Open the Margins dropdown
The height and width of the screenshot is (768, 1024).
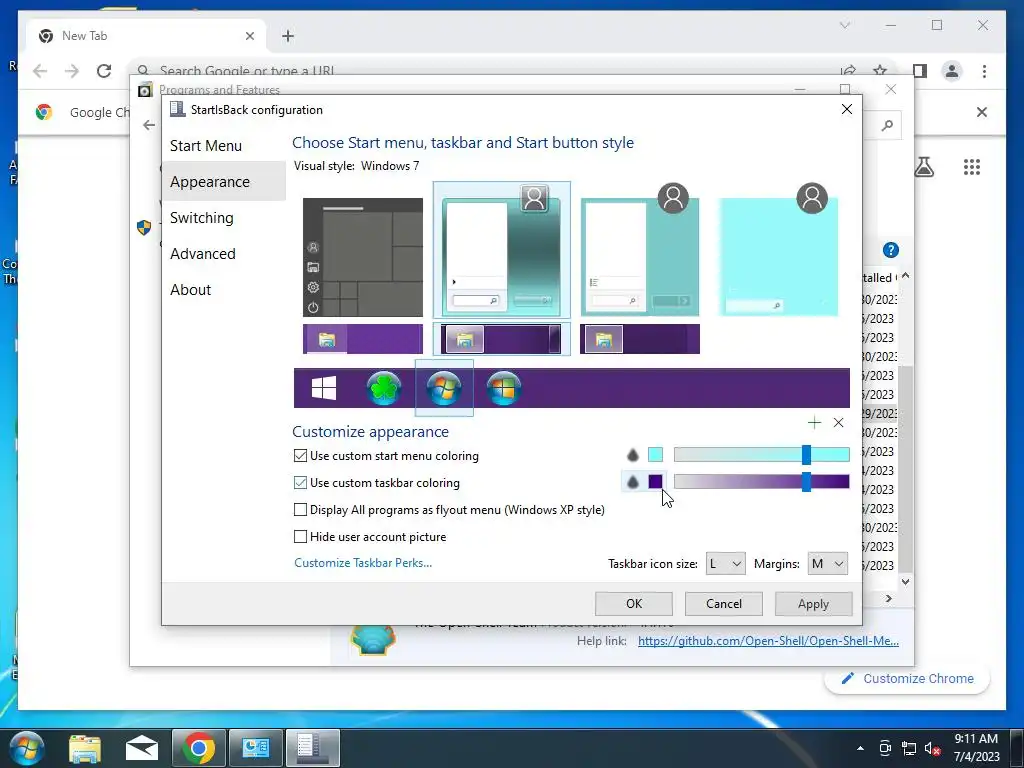click(827, 564)
